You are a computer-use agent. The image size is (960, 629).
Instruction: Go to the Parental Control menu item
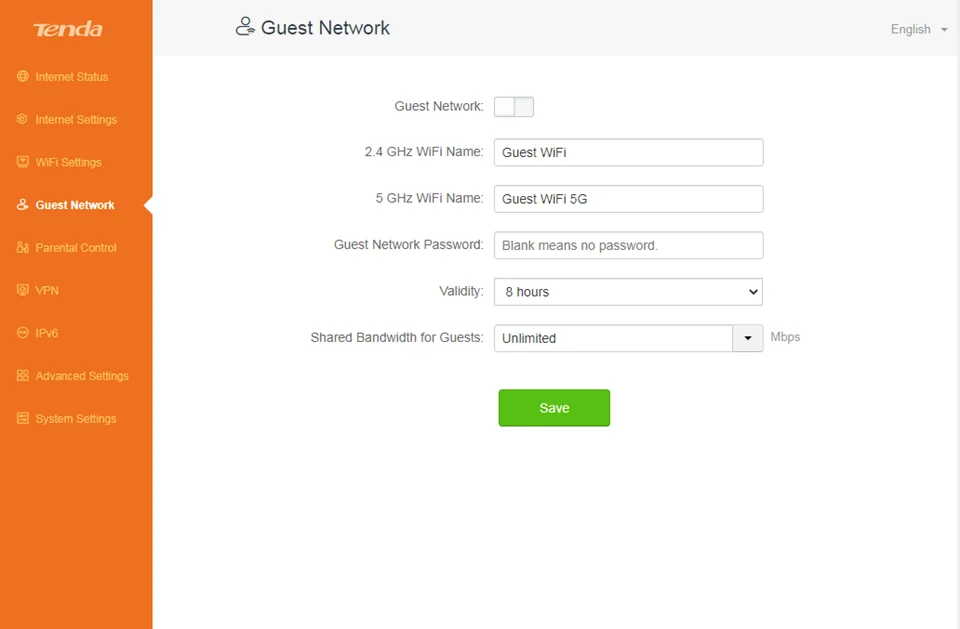coord(76,248)
